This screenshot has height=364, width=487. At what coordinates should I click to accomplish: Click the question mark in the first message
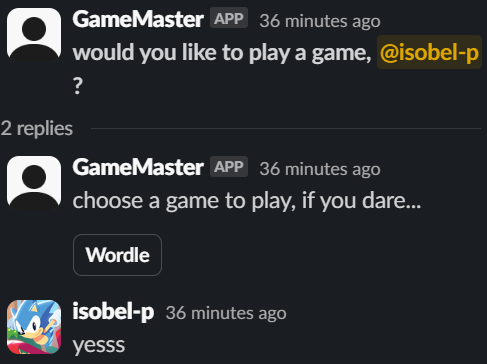pos(78,86)
